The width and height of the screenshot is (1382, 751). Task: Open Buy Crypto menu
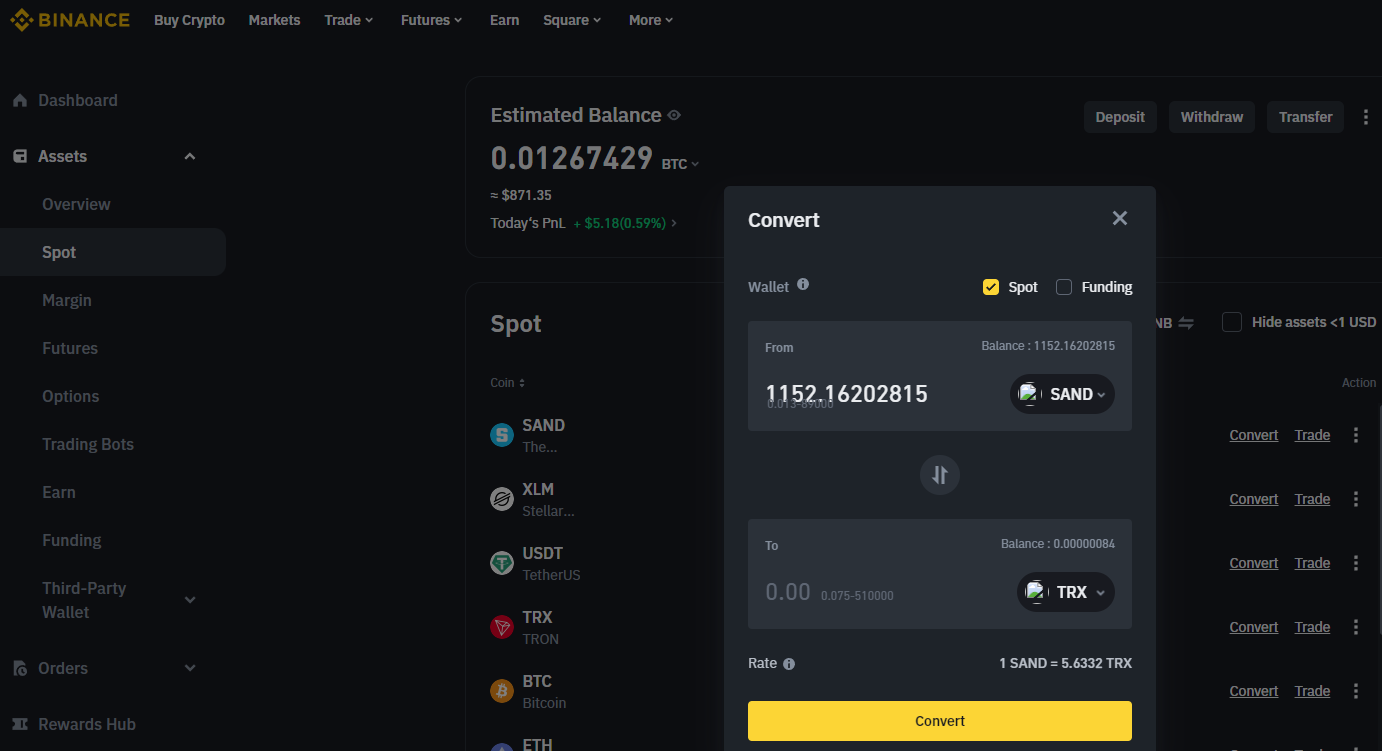[x=189, y=20]
